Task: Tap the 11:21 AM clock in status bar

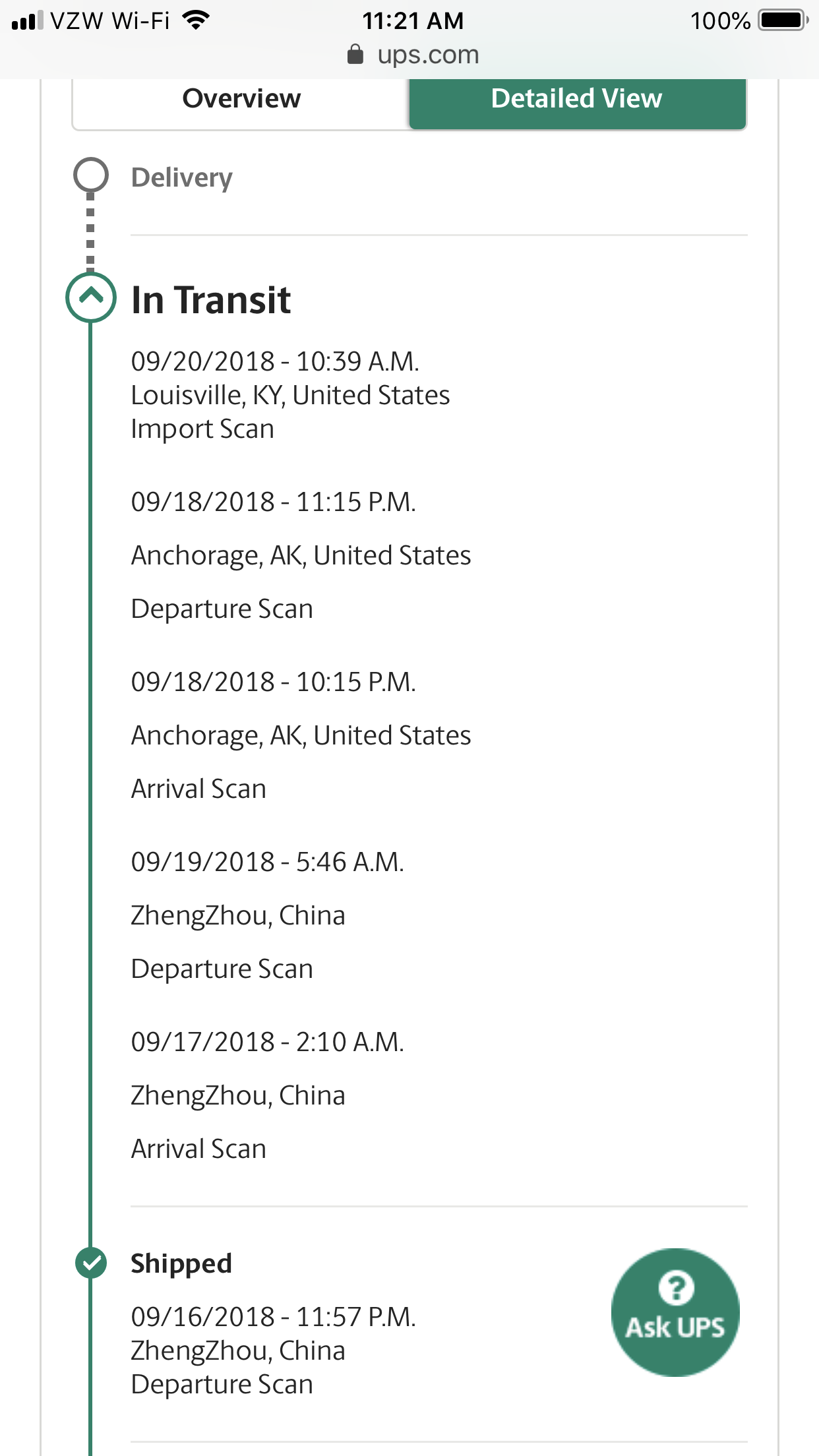Action: click(413, 20)
